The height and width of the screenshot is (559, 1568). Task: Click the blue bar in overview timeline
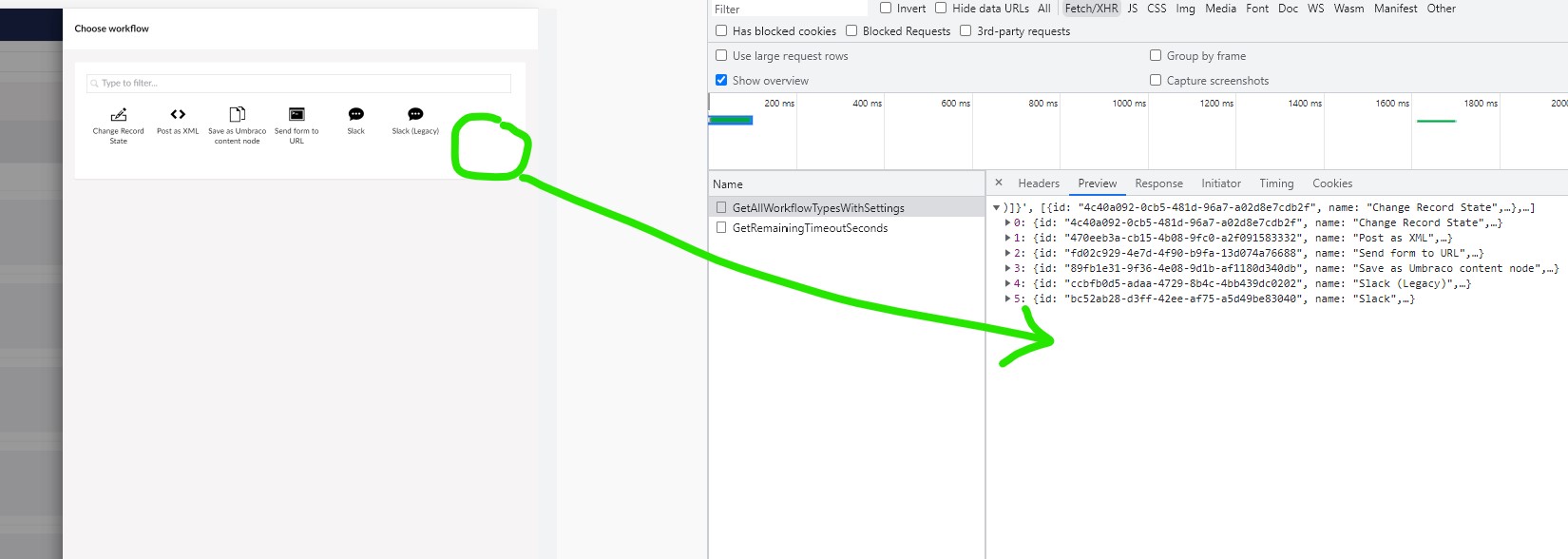[x=731, y=120]
